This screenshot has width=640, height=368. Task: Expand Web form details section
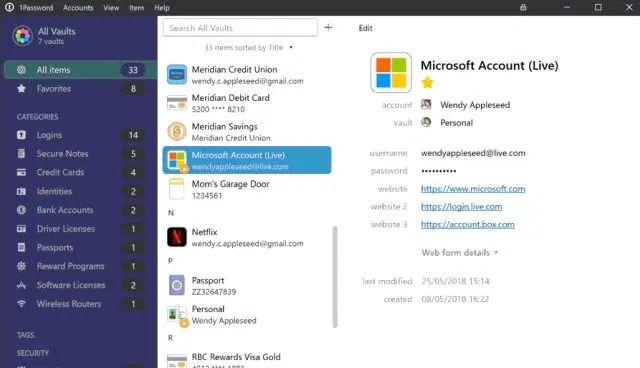coord(460,253)
